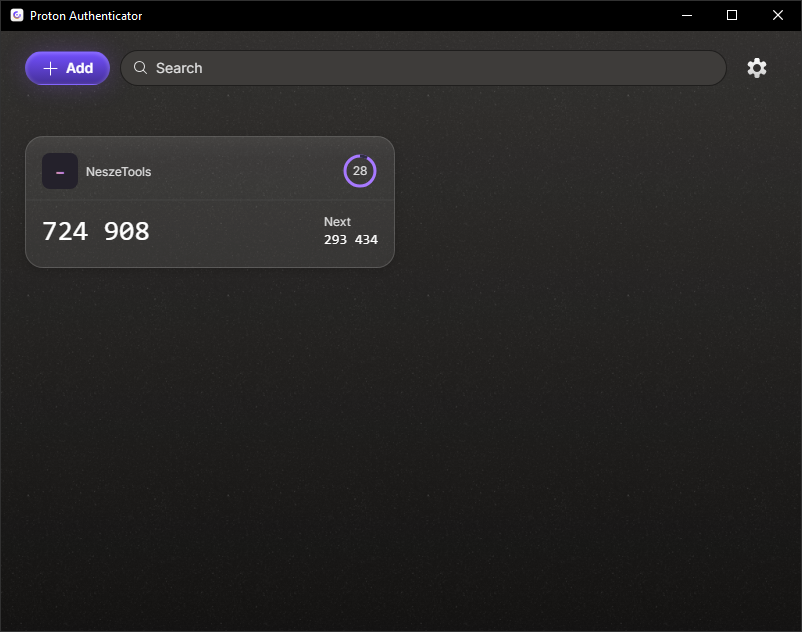The width and height of the screenshot is (802, 632).
Task: Click the NeszeTools account name label
Action: [118, 171]
